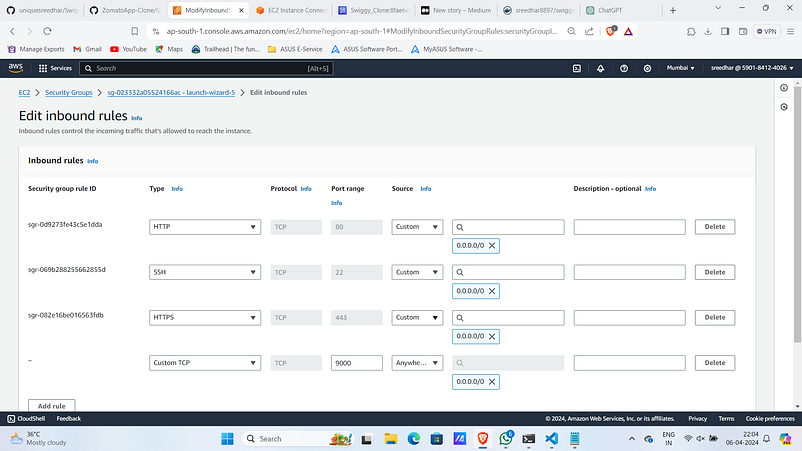Viewport: 802px width, 451px height.
Task: Open File Explorer from the taskbar
Action: coord(391,439)
